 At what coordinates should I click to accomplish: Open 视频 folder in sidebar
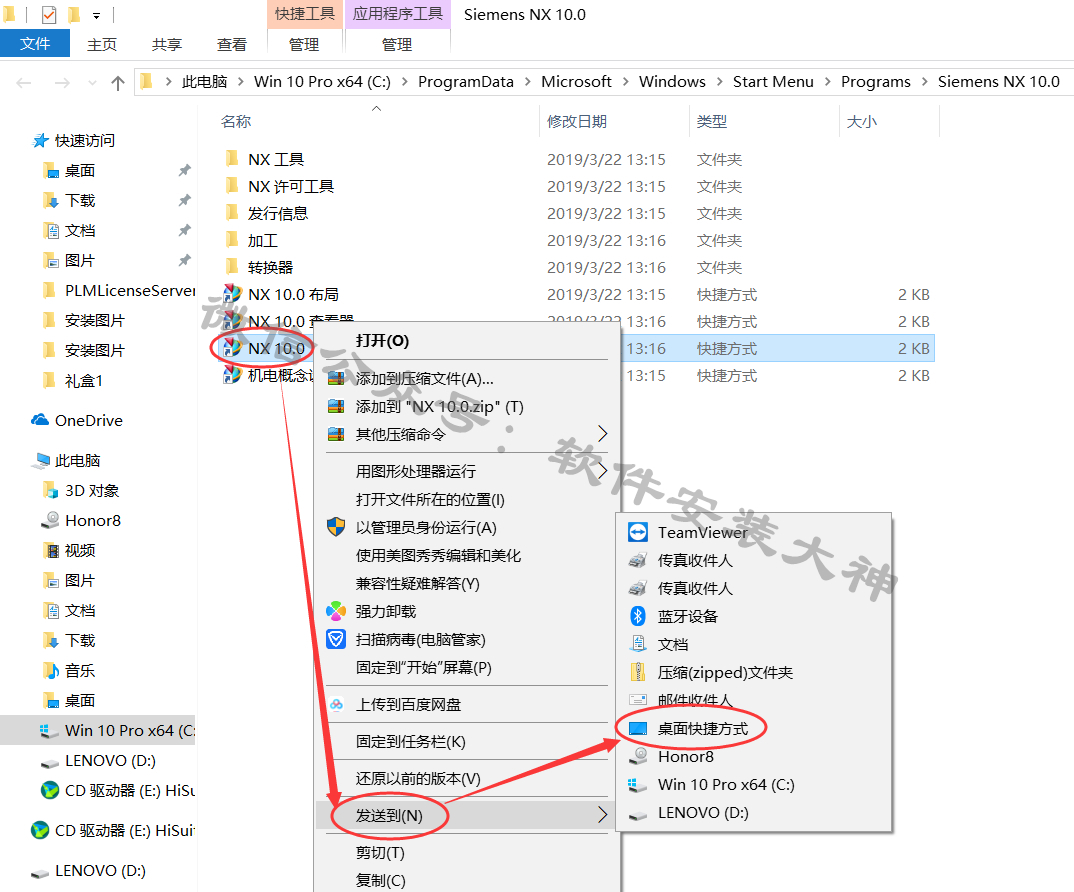pos(68,550)
